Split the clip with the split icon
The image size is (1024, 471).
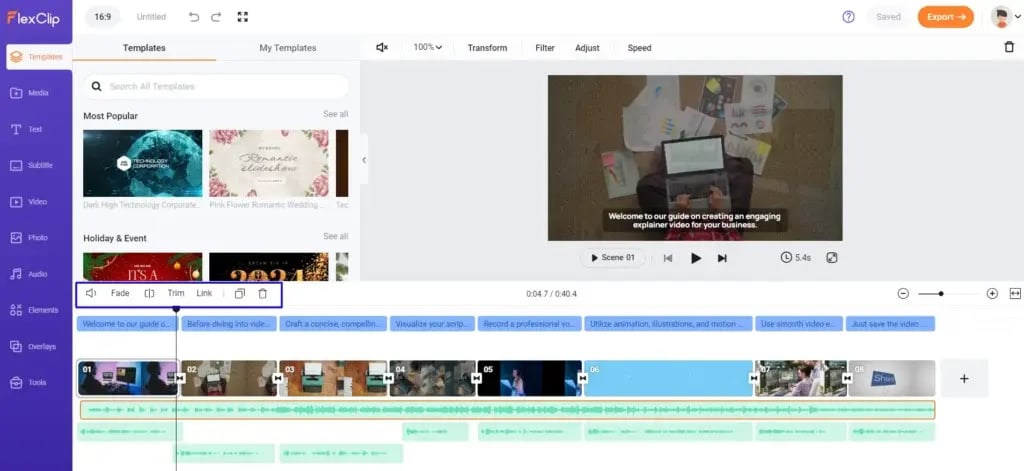[149, 294]
